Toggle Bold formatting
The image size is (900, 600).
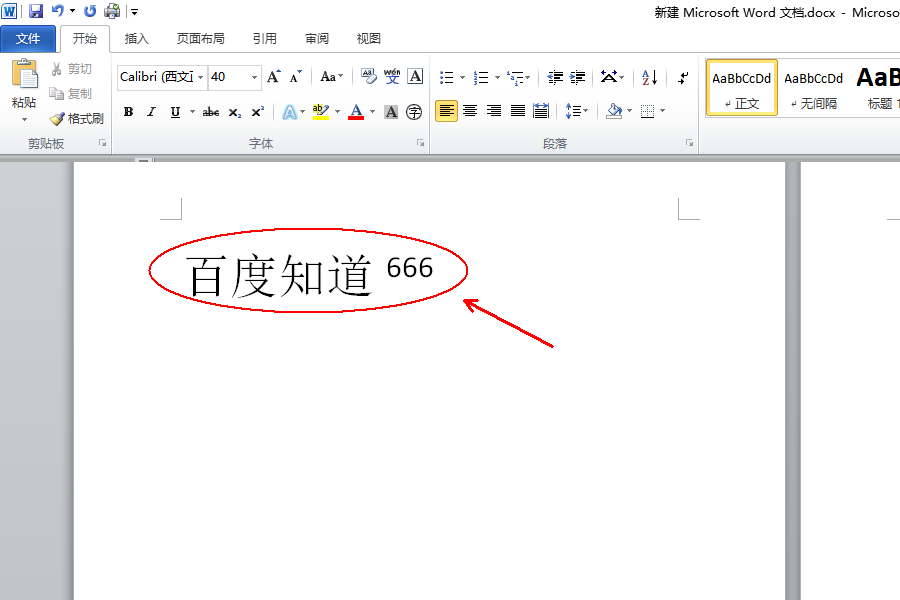point(128,112)
